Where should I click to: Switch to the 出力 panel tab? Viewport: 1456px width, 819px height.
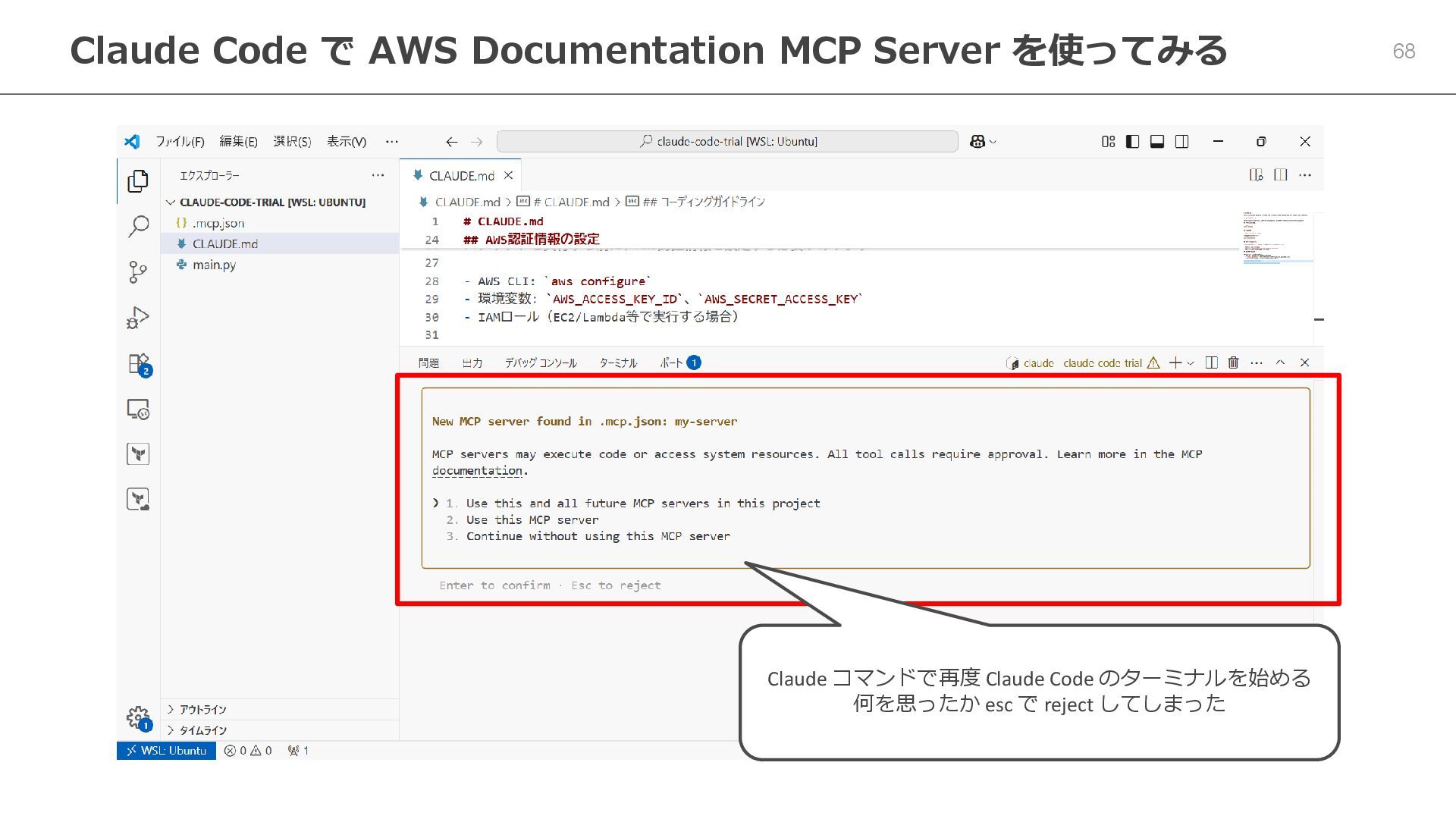pyautogui.click(x=472, y=363)
